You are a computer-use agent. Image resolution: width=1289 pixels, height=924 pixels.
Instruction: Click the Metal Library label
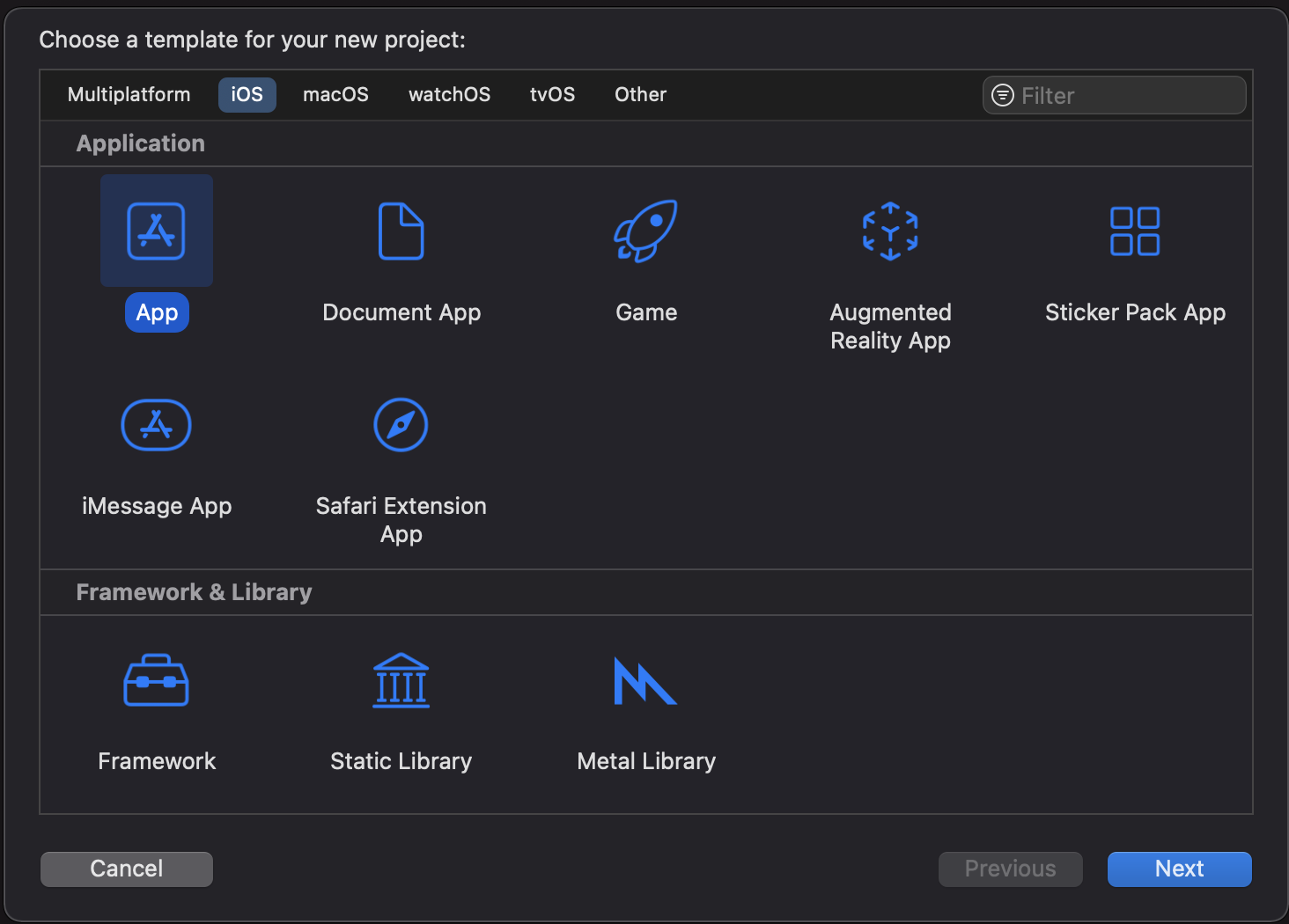pyautogui.click(x=646, y=761)
